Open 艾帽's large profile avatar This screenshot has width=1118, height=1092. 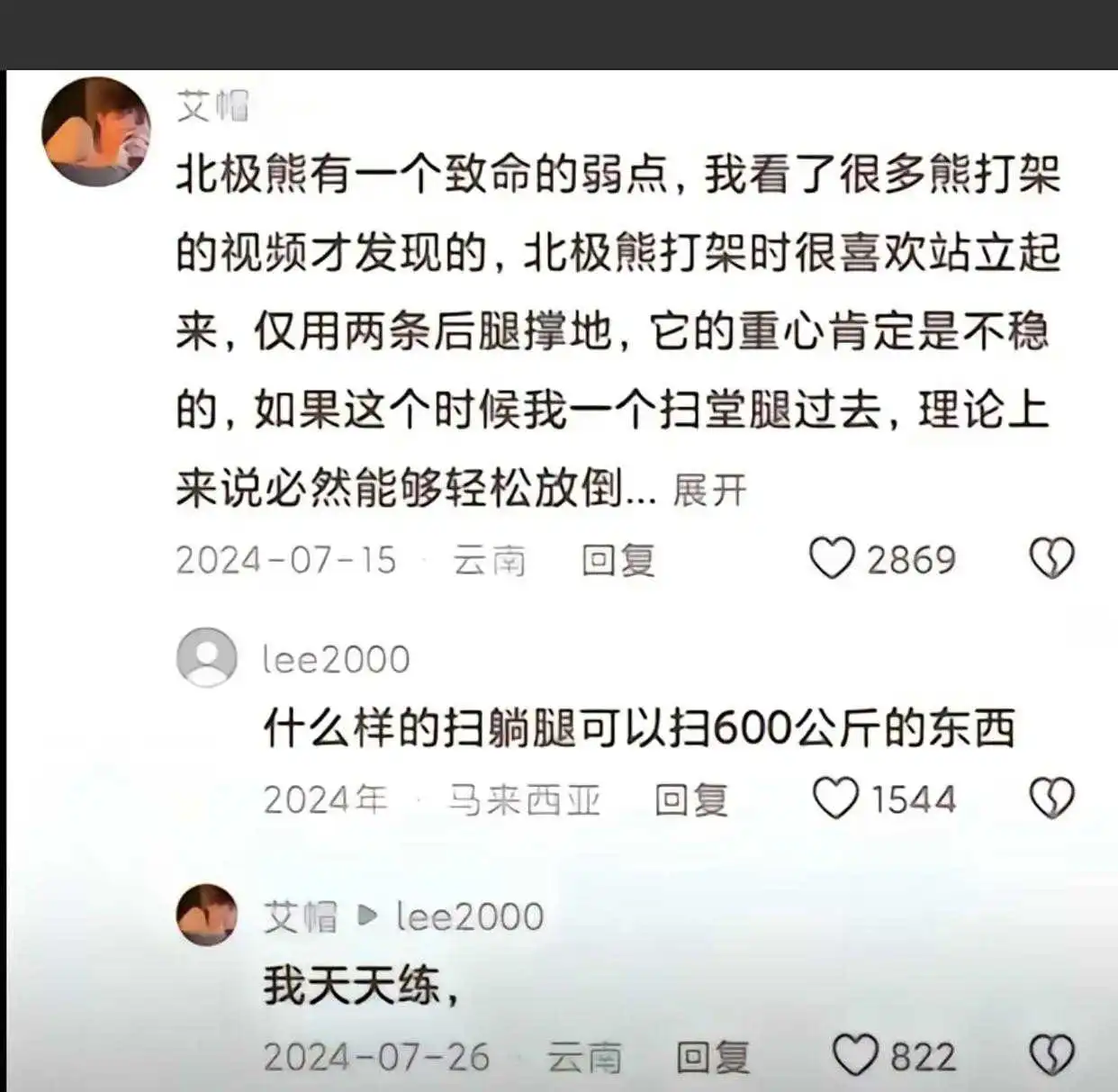(x=95, y=131)
